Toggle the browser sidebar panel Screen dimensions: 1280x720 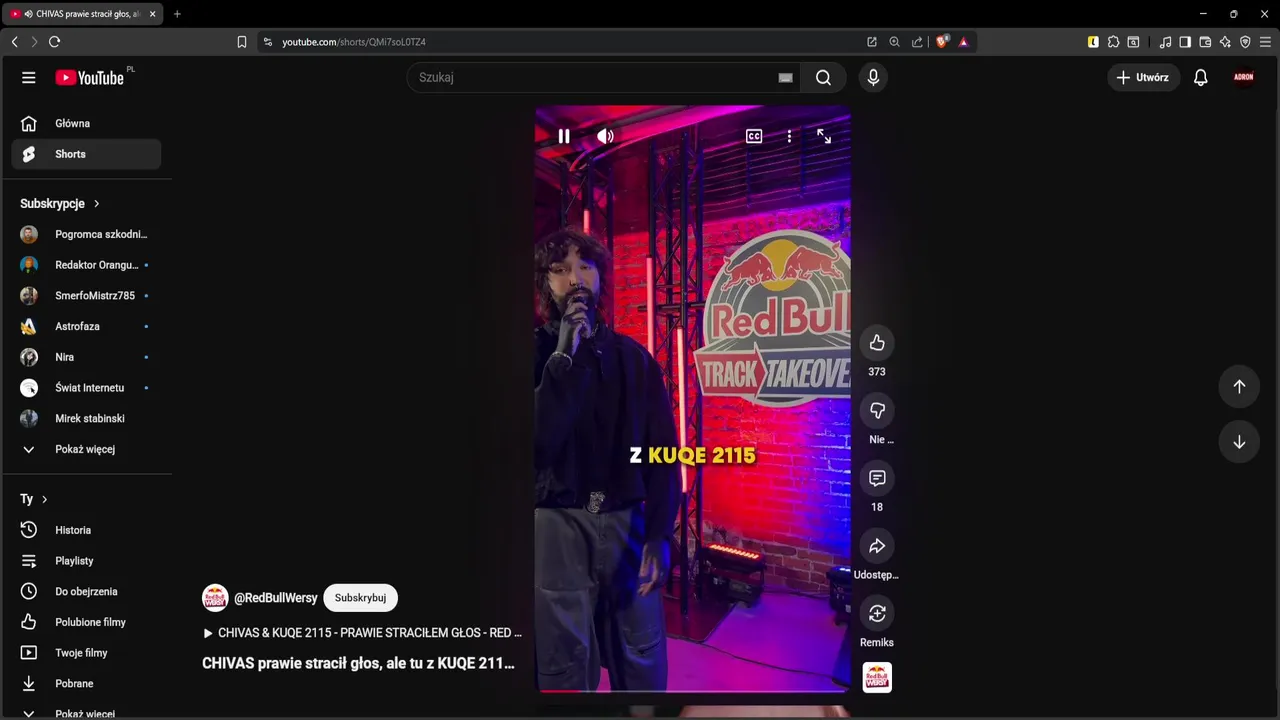(x=1185, y=42)
